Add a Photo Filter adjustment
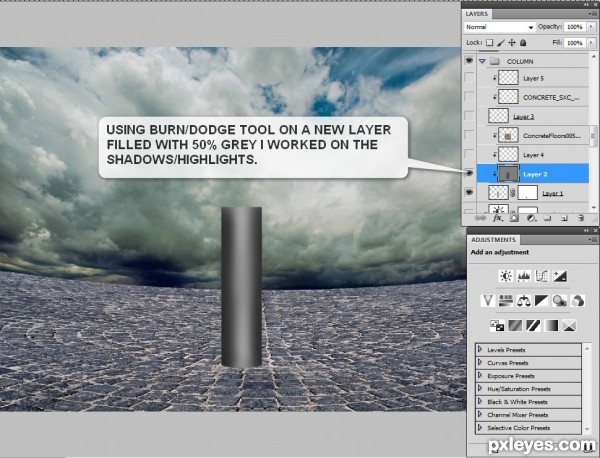The height and width of the screenshot is (458, 600). [559, 301]
